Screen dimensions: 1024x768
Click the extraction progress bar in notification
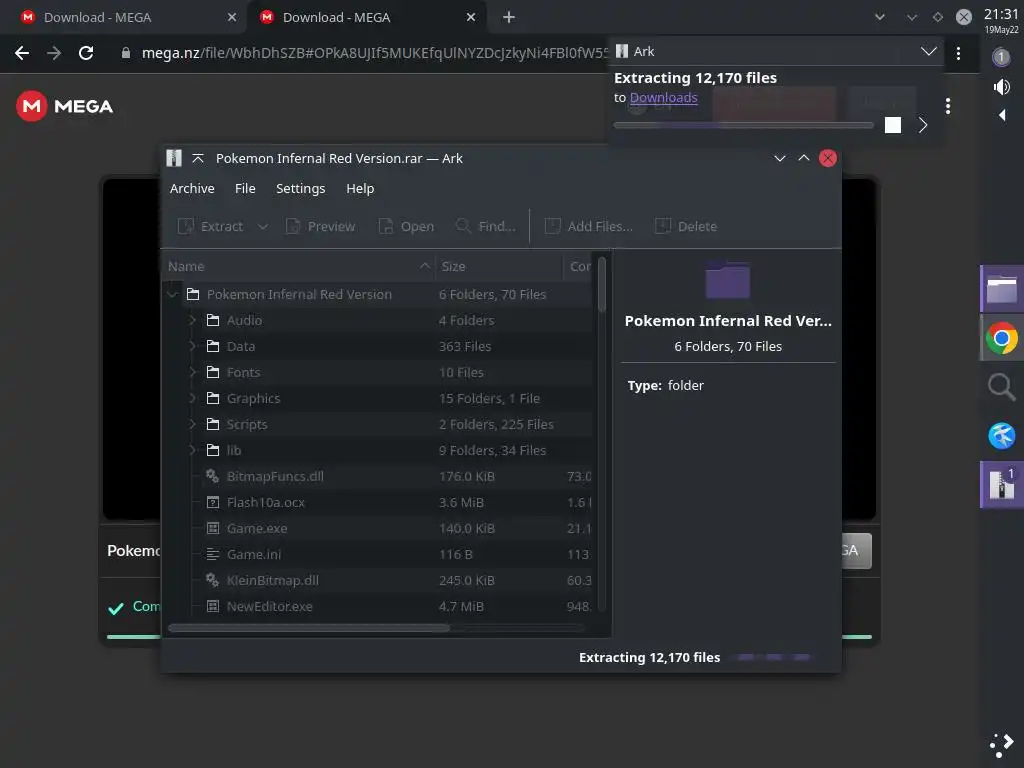click(743, 125)
